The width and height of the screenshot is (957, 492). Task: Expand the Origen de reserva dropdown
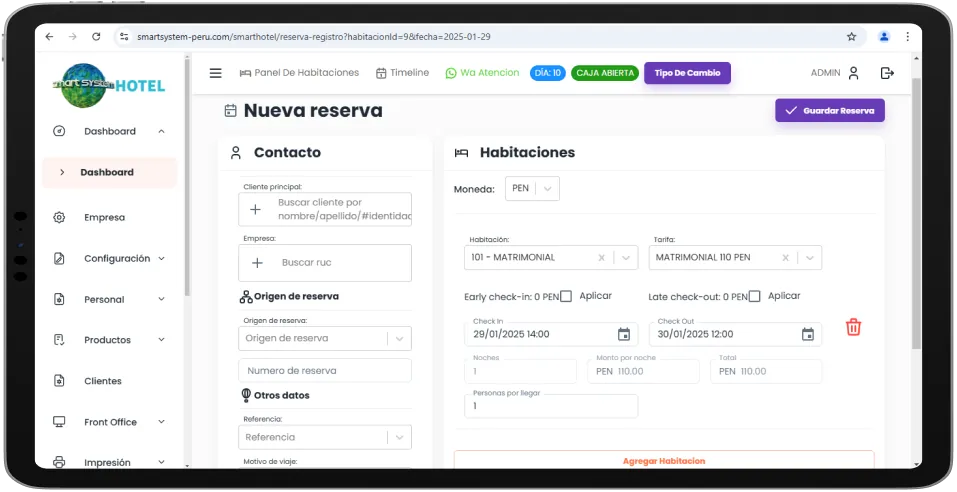(399, 338)
